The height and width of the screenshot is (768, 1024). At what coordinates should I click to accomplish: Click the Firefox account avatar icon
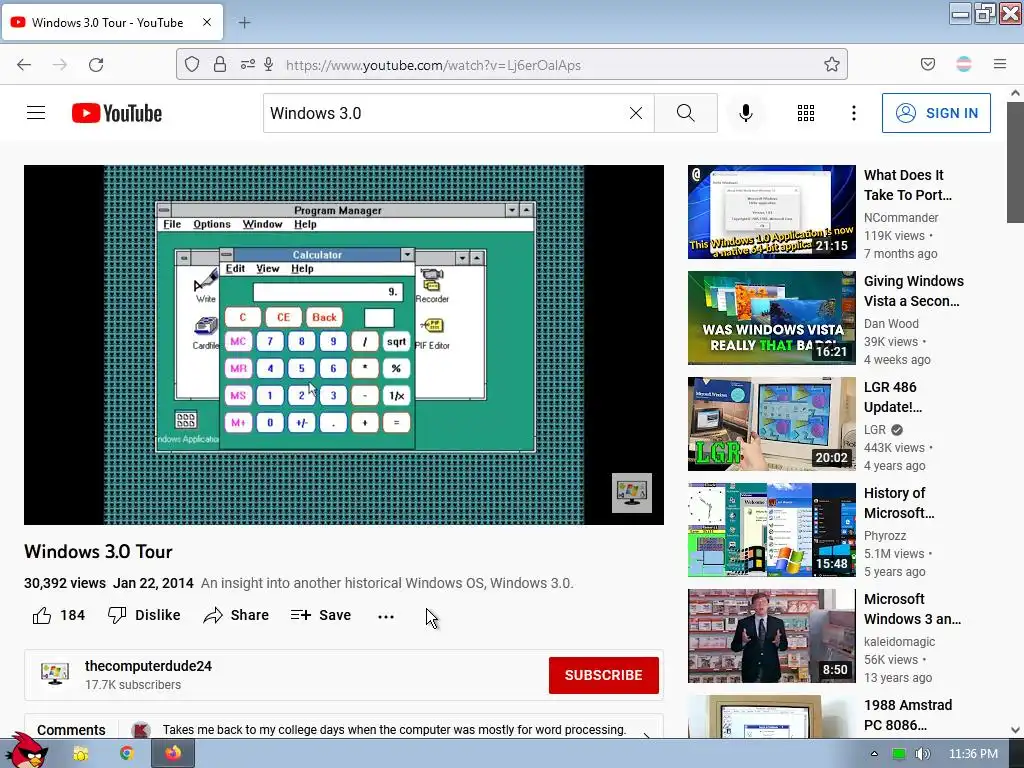click(964, 64)
